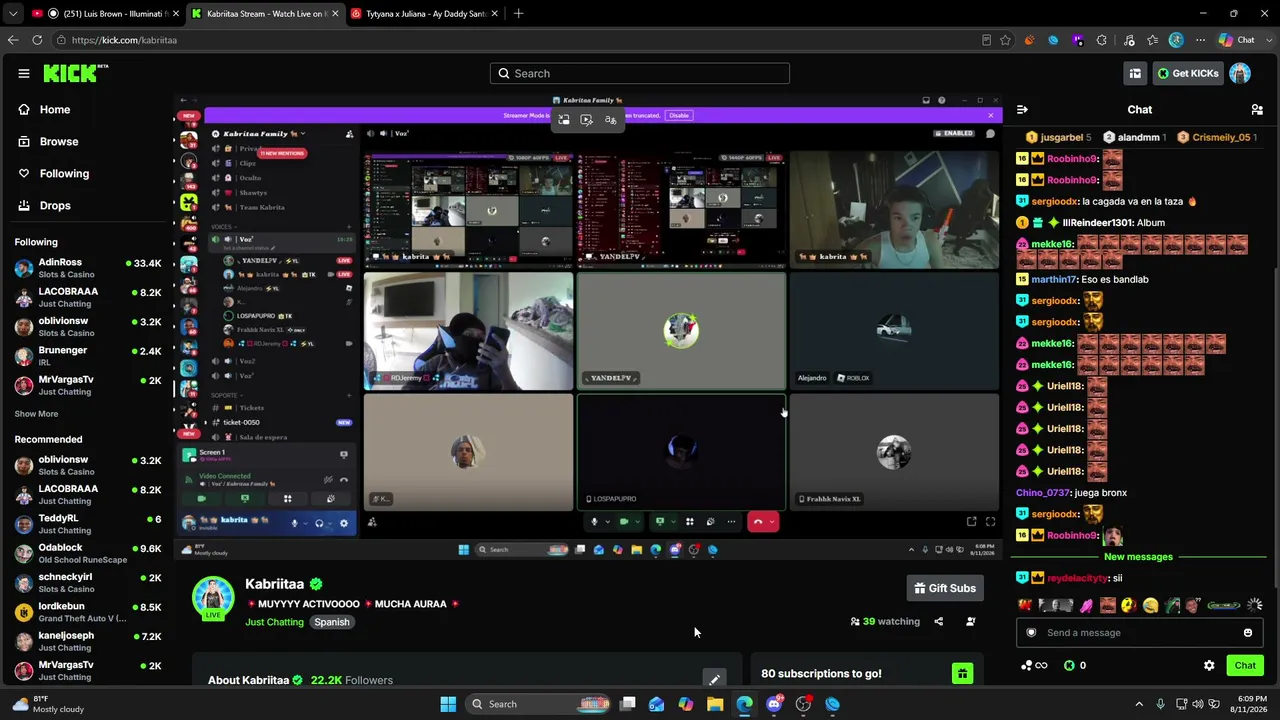Open Odablock in Recommended list

tap(88, 554)
